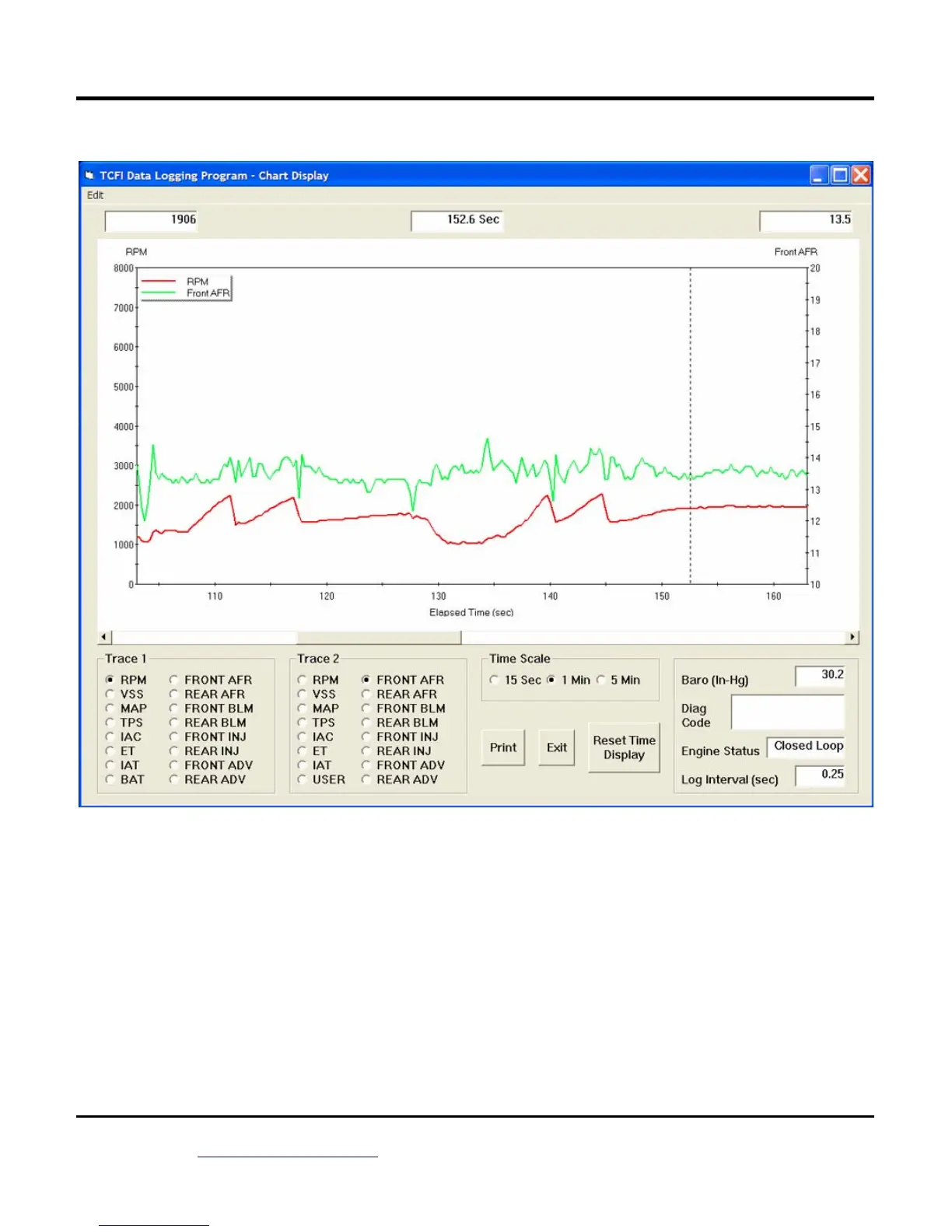Image resolution: width=952 pixels, height=1232 pixels.
Task: Click the dashed cursor line on chart
Action: (x=690, y=425)
